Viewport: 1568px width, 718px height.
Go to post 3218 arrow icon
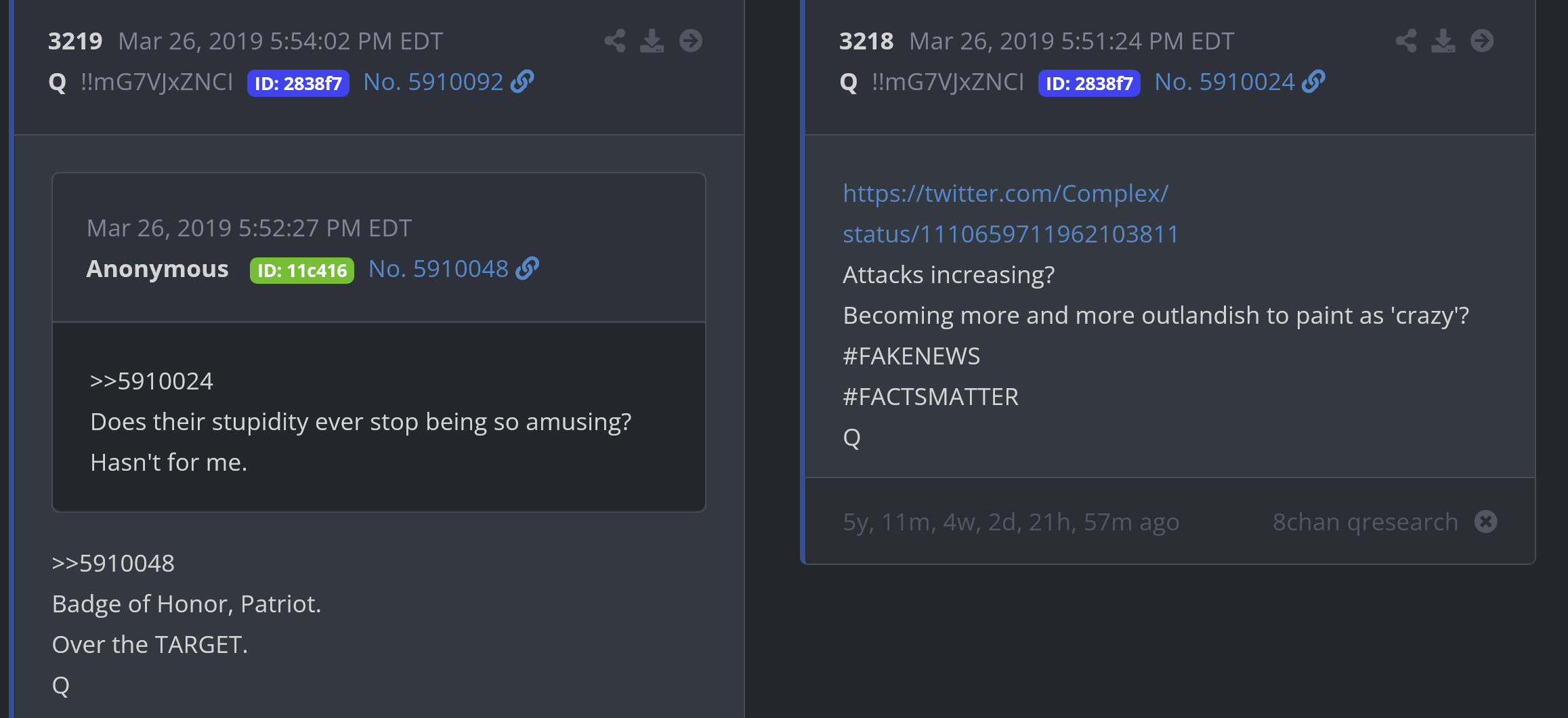(x=1482, y=41)
